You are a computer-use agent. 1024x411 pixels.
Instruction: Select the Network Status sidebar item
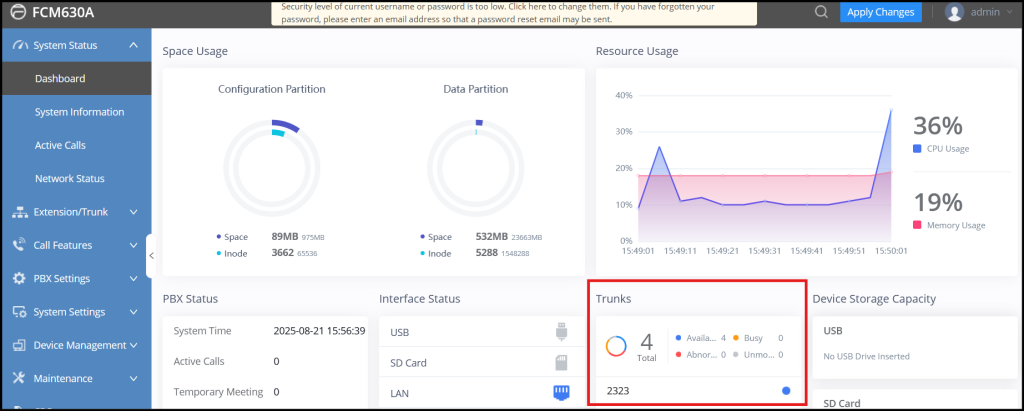coord(69,178)
